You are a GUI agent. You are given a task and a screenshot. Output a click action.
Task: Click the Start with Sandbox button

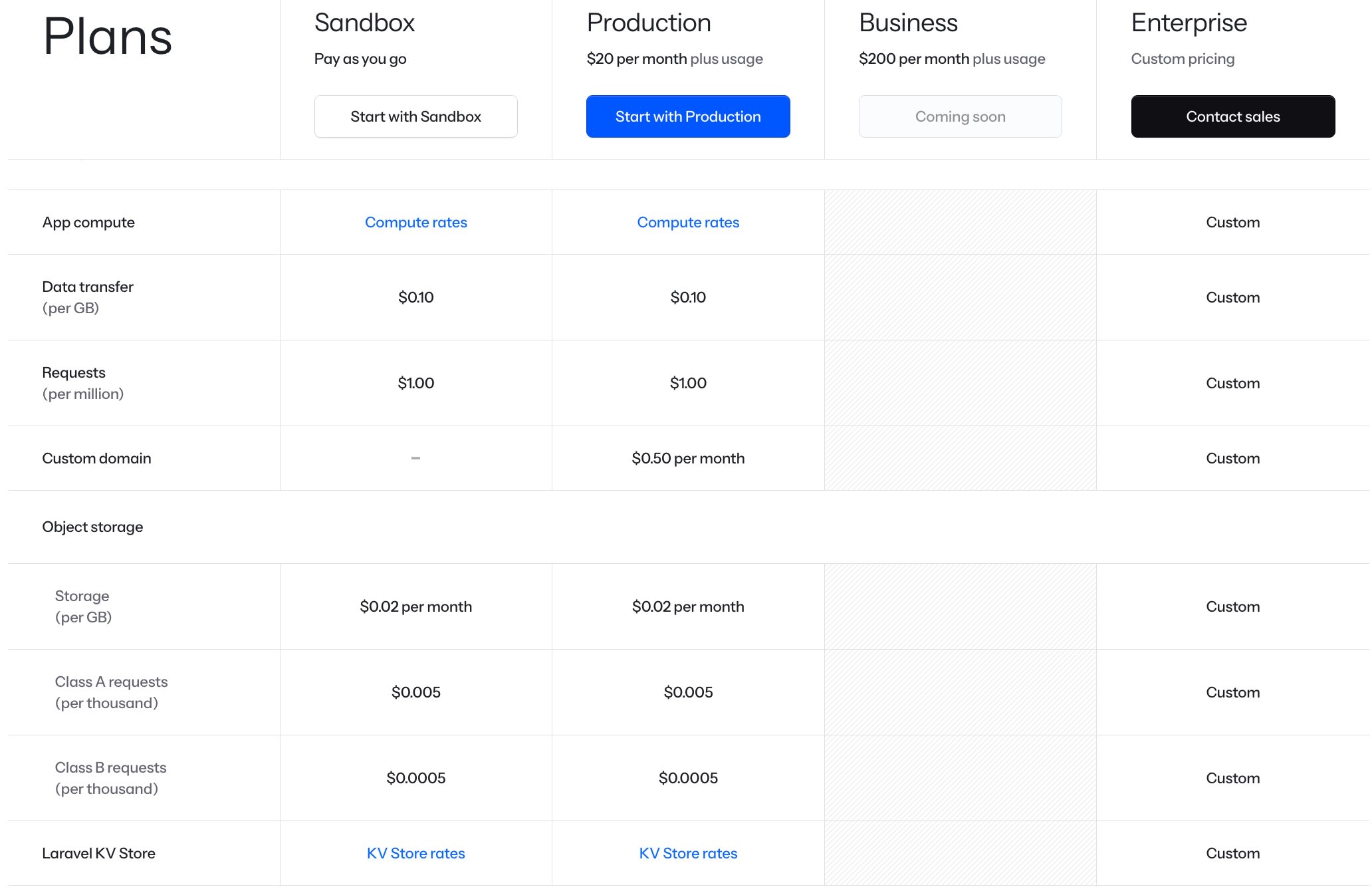[x=415, y=116]
